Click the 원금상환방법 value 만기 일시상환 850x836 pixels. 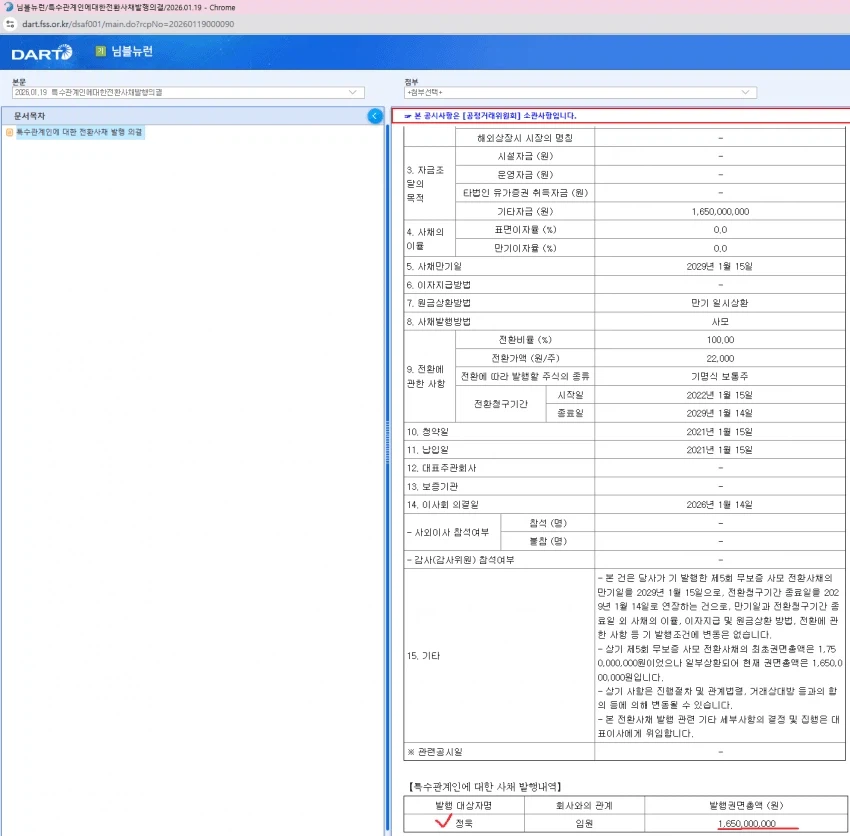719,303
